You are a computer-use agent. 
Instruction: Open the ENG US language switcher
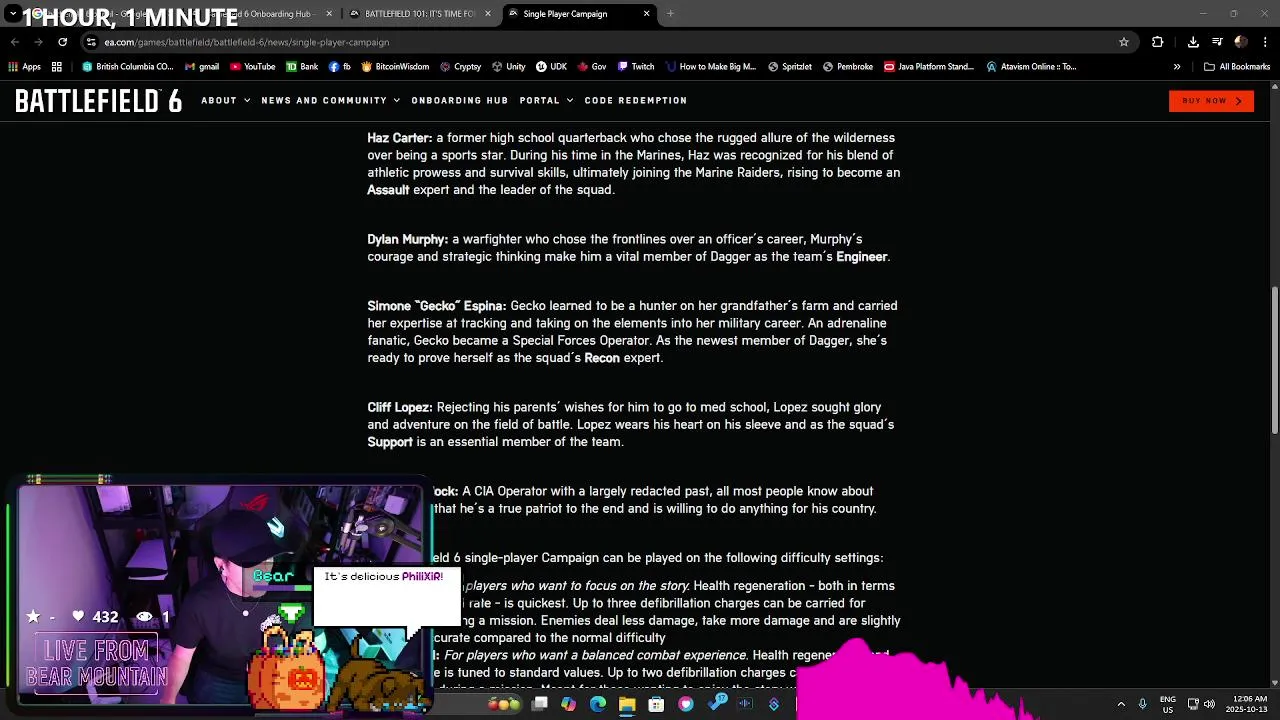[x=1168, y=704]
